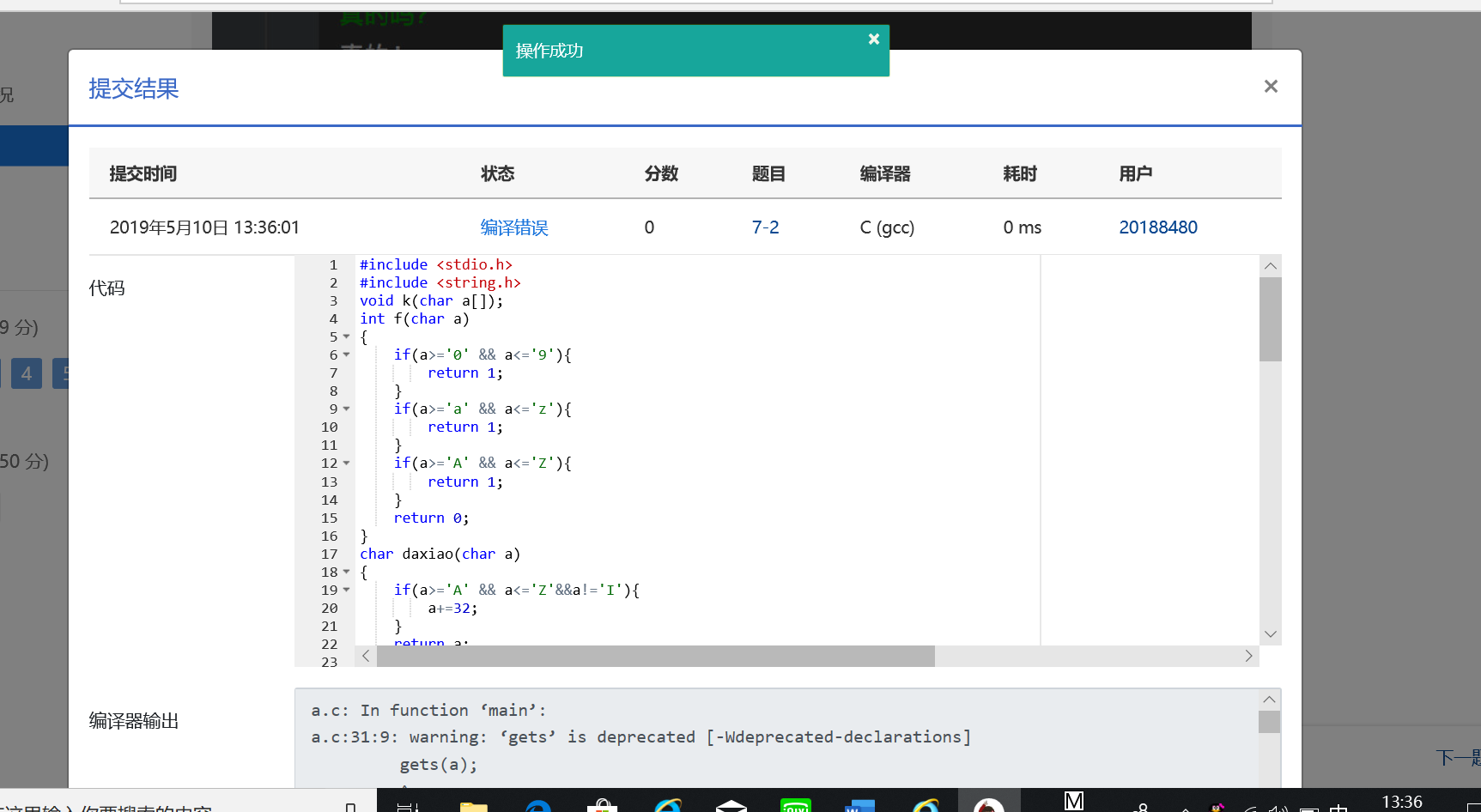Close the 操作成功 notification

[x=873, y=39]
